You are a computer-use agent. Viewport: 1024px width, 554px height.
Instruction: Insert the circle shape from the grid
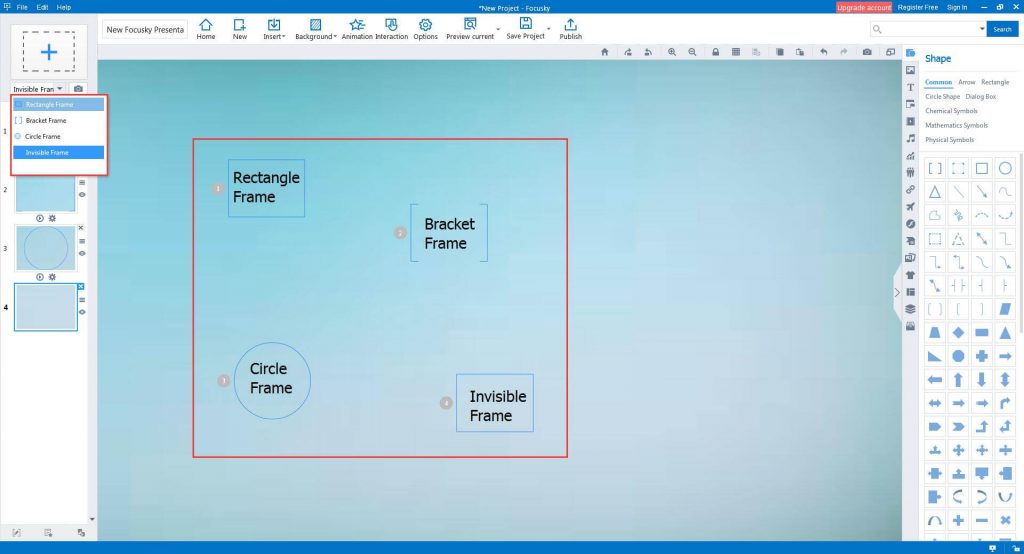(x=1005, y=168)
